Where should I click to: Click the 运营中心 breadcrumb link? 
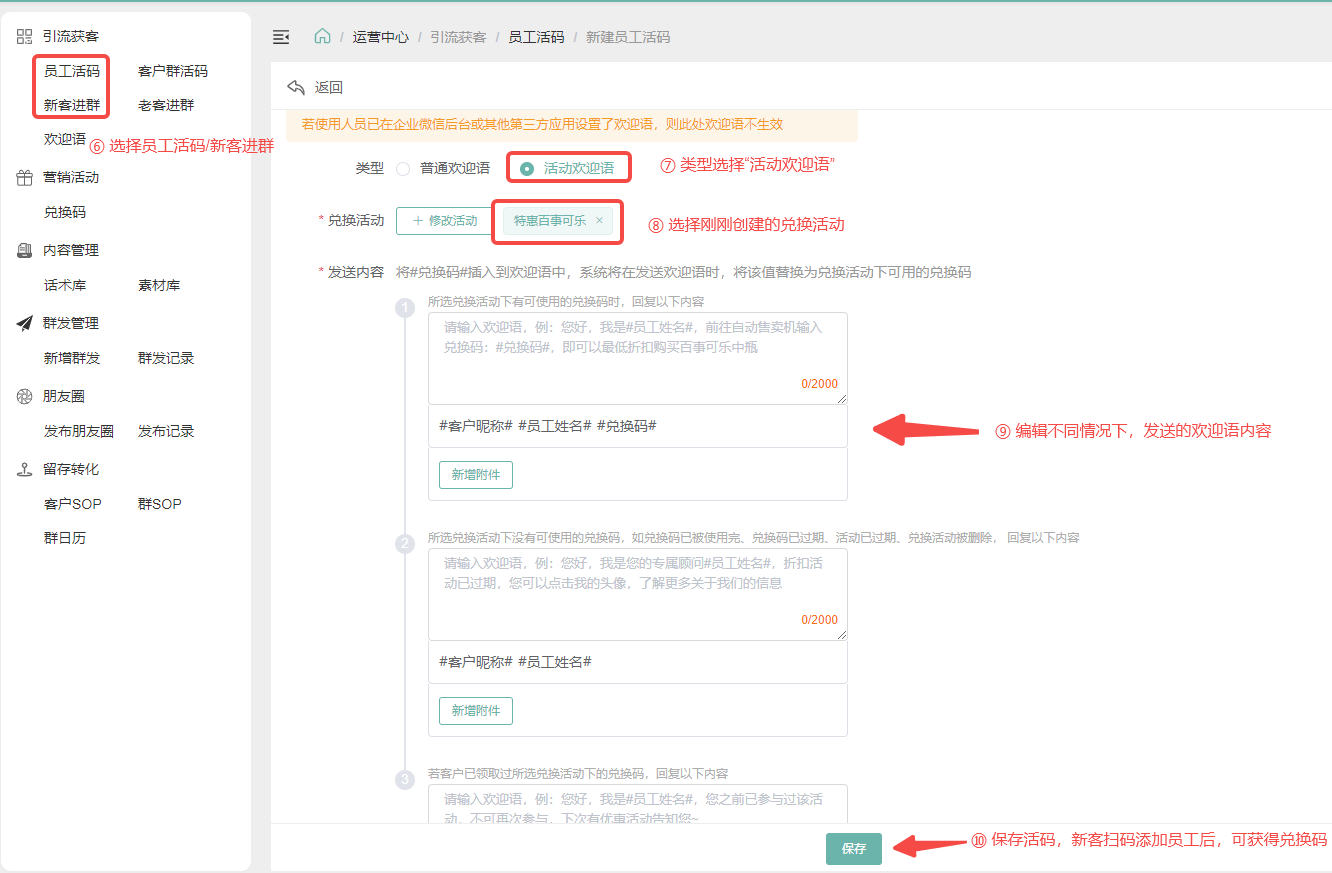tap(380, 37)
